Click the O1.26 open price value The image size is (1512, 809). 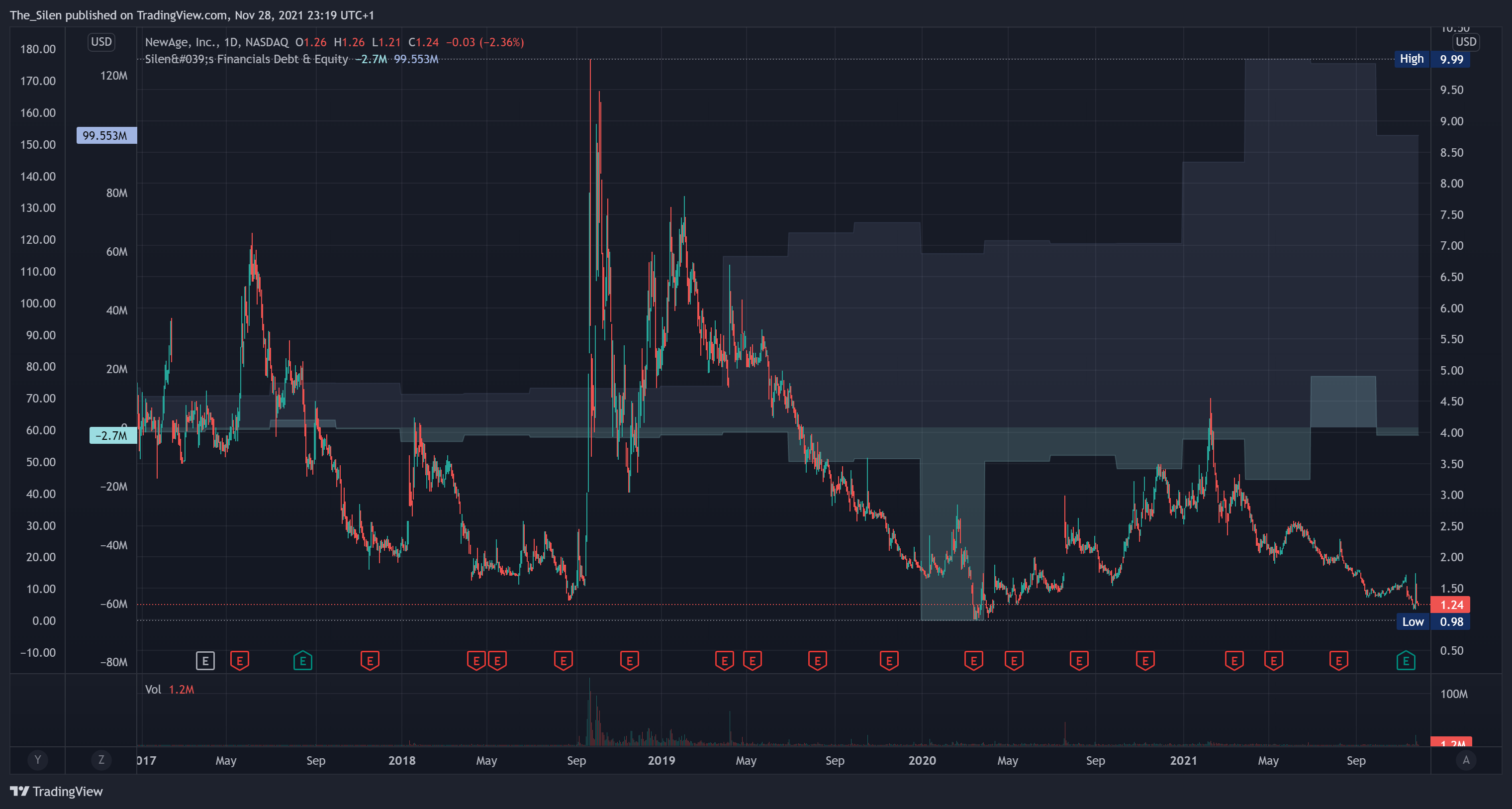coord(310,42)
